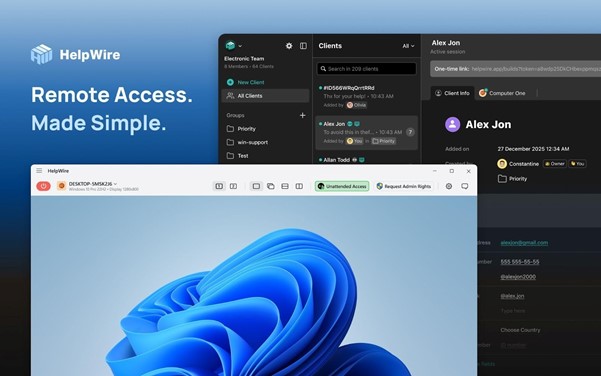601x376 pixels.
Task: Click Alex Jon's purple avatar icon
Action: (452, 125)
